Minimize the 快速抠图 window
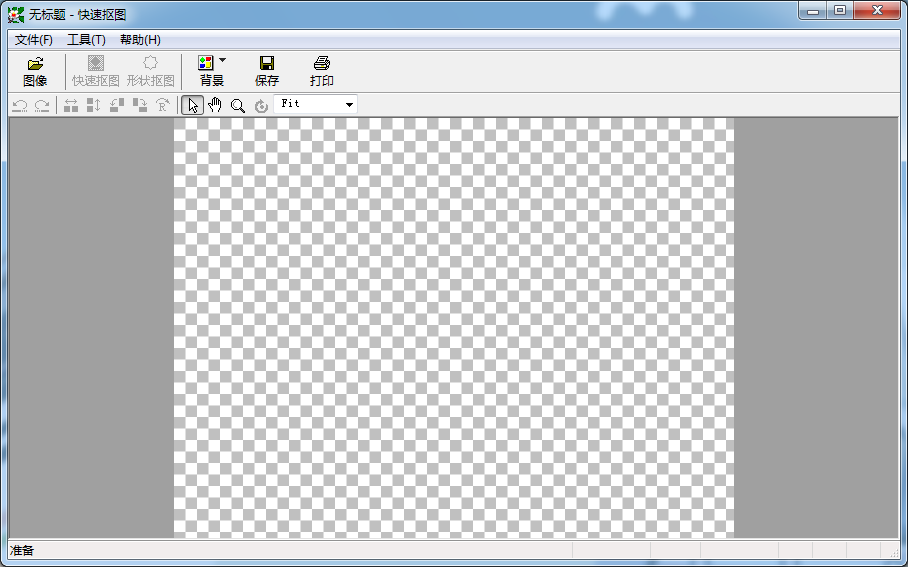The height and width of the screenshot is (567, 908). pos(812,11)
